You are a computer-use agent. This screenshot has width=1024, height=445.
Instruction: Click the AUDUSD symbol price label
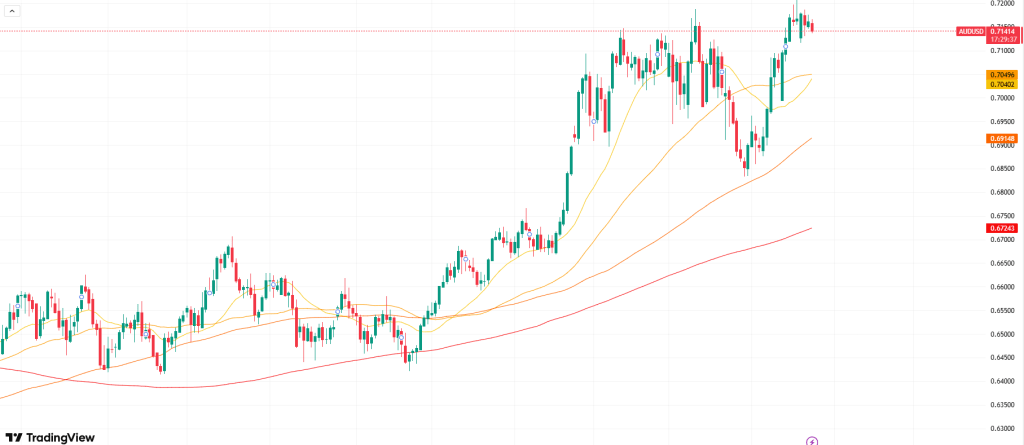coord(970,32)
